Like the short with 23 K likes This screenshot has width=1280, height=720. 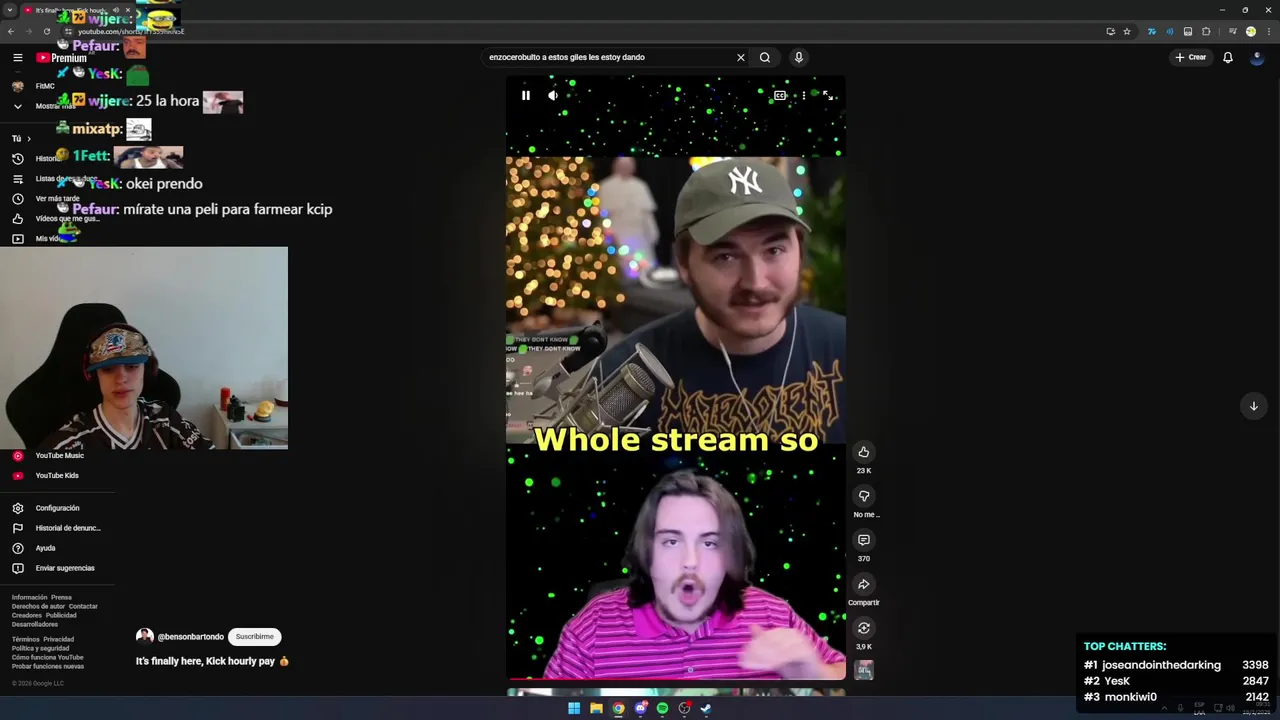click(x=864, y=452)
